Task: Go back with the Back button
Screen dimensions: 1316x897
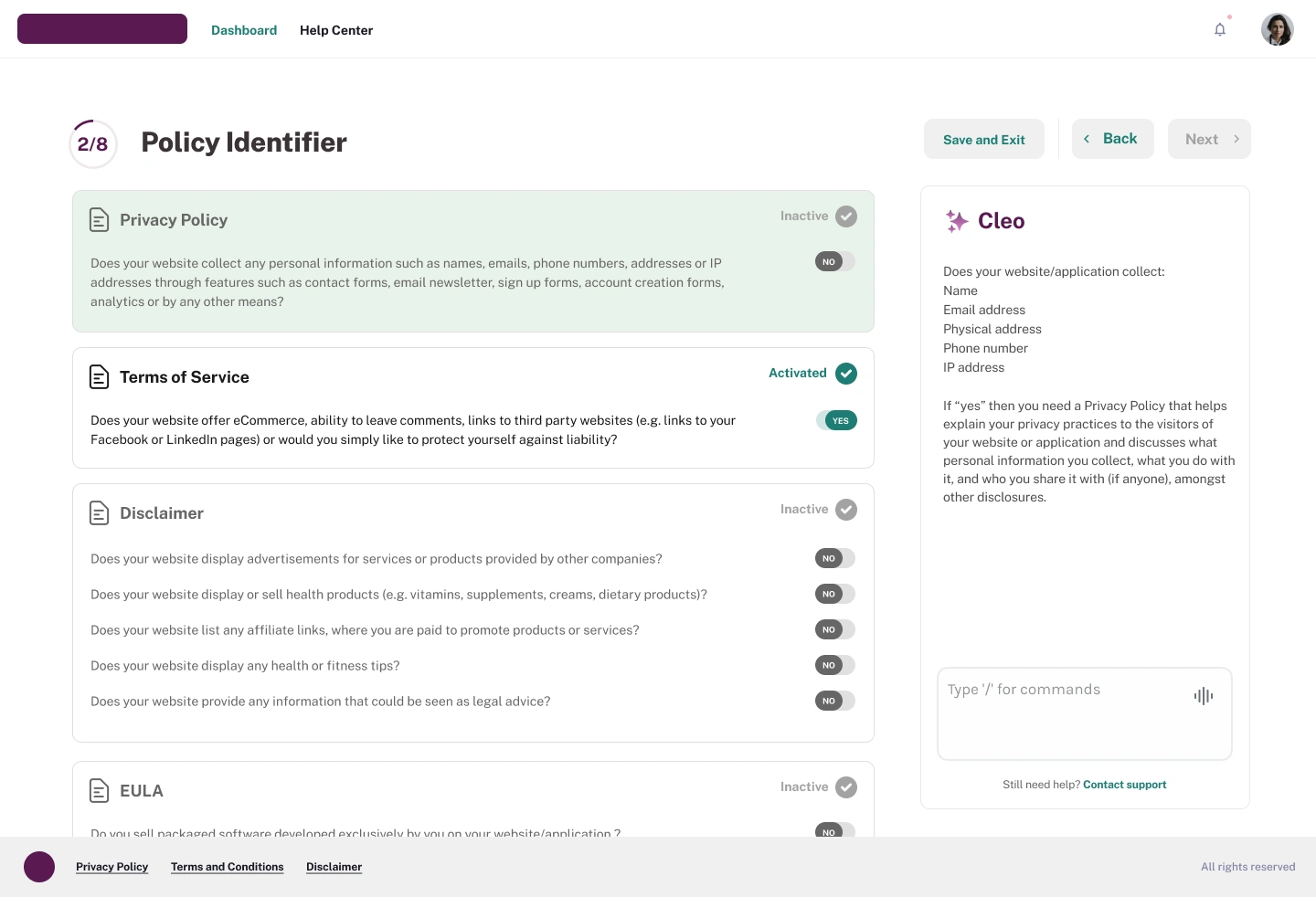Action: pos(1112,139)
